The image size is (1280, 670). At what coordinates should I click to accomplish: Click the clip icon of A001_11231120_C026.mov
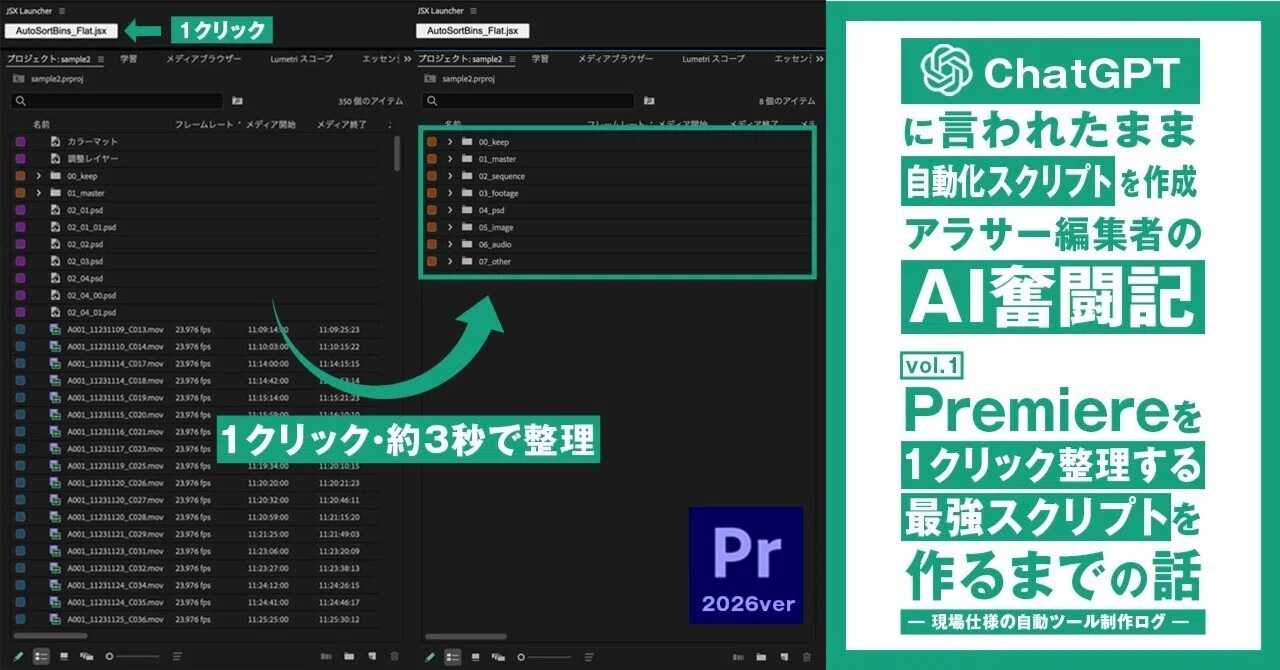57,482
